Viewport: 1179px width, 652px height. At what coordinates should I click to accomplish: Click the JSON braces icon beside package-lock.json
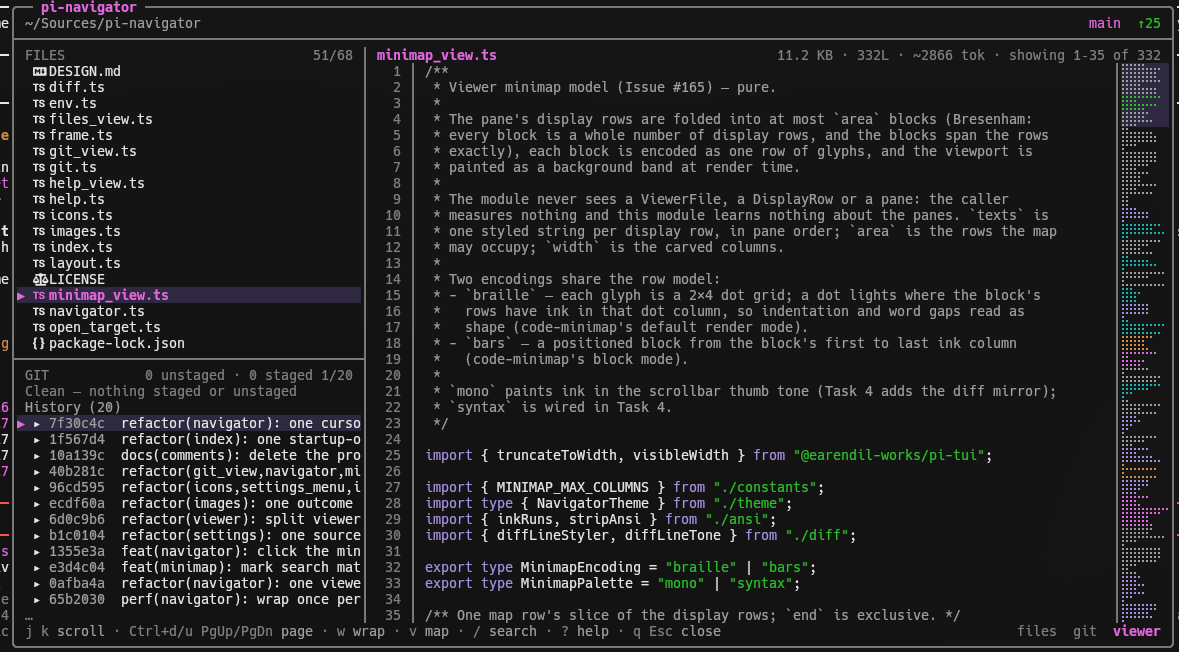(39, 344)
